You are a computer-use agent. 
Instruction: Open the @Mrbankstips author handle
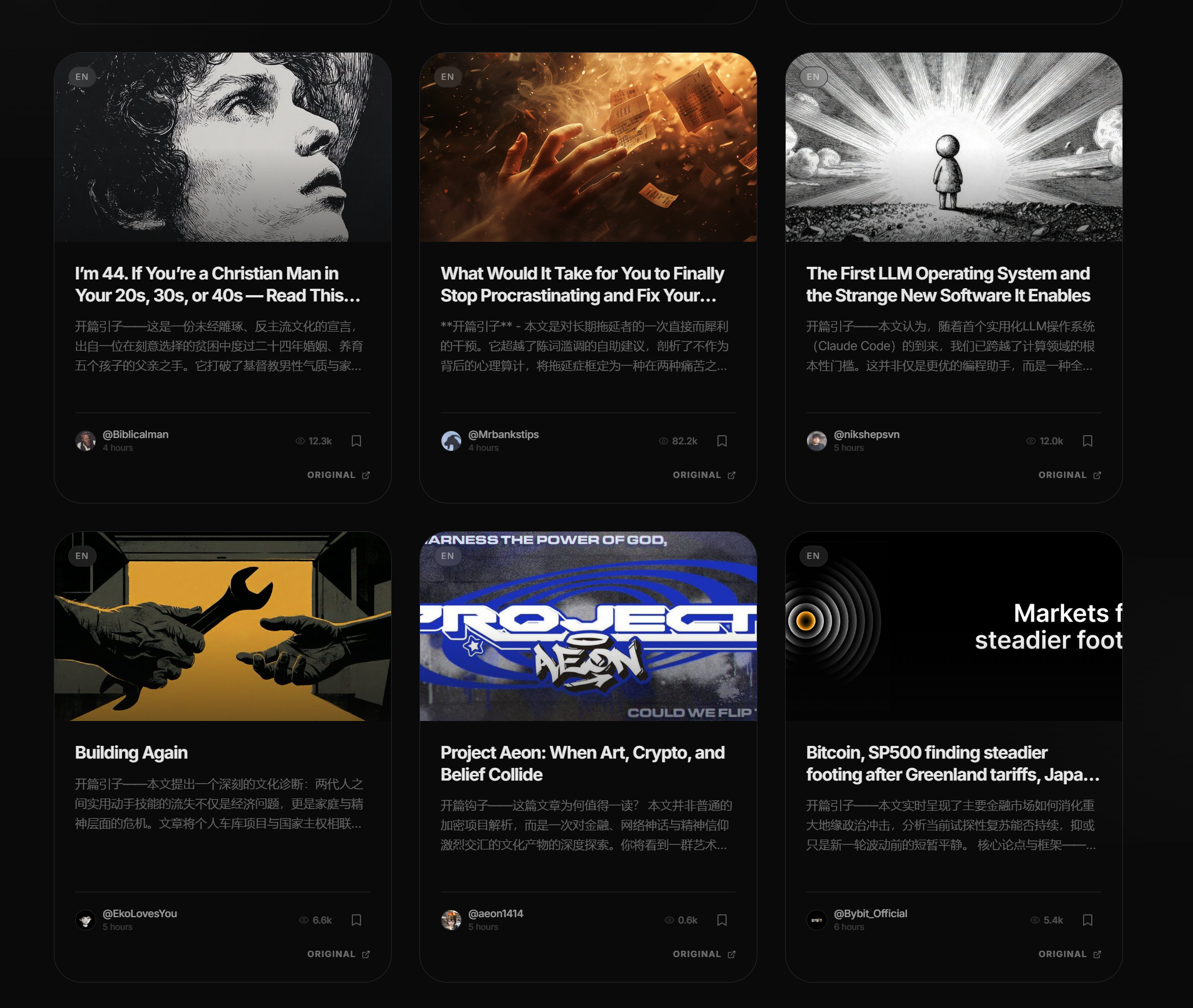click(x=503, y=435)
